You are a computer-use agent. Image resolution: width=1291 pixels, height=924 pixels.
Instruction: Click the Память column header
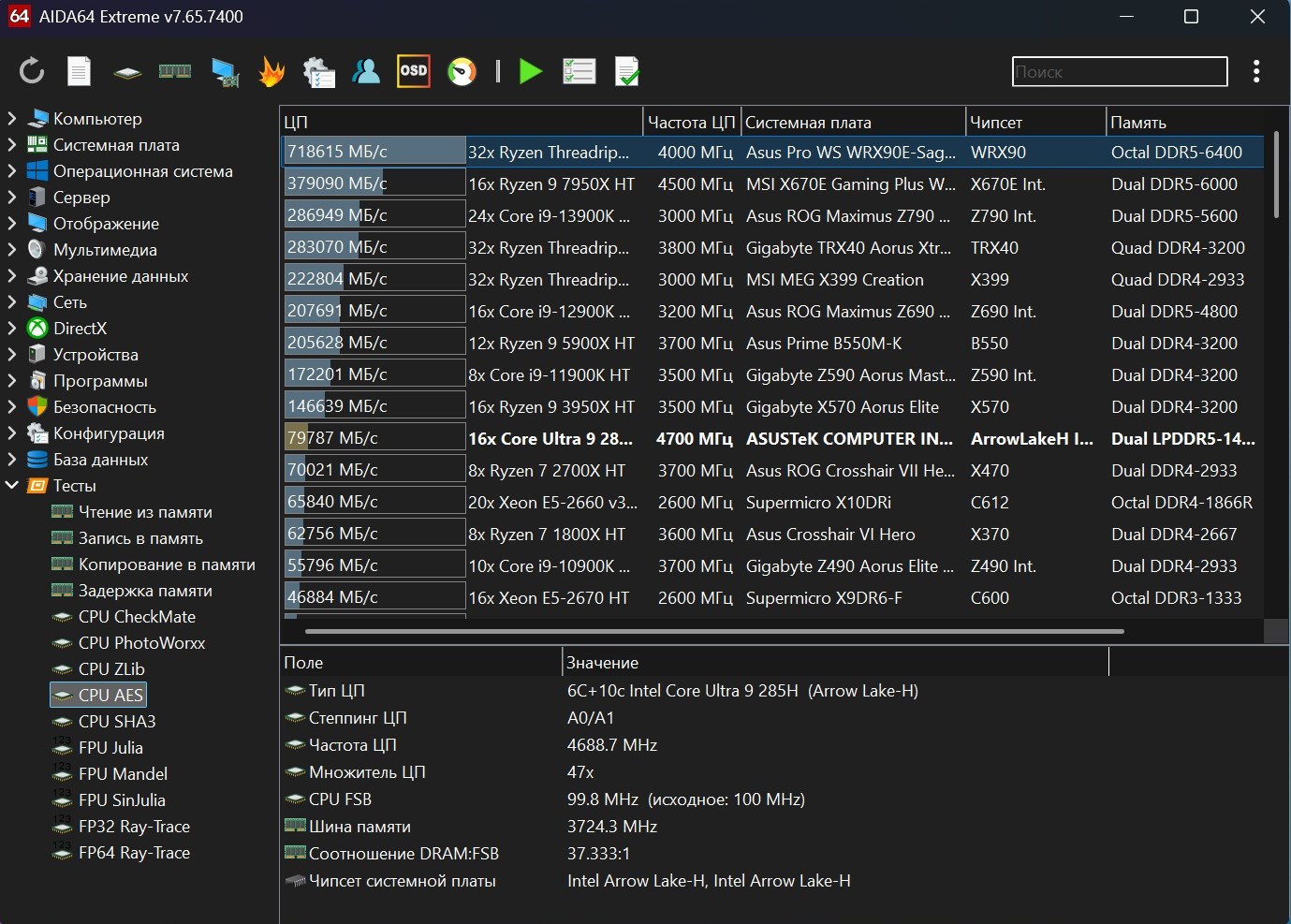point(1137,123)
